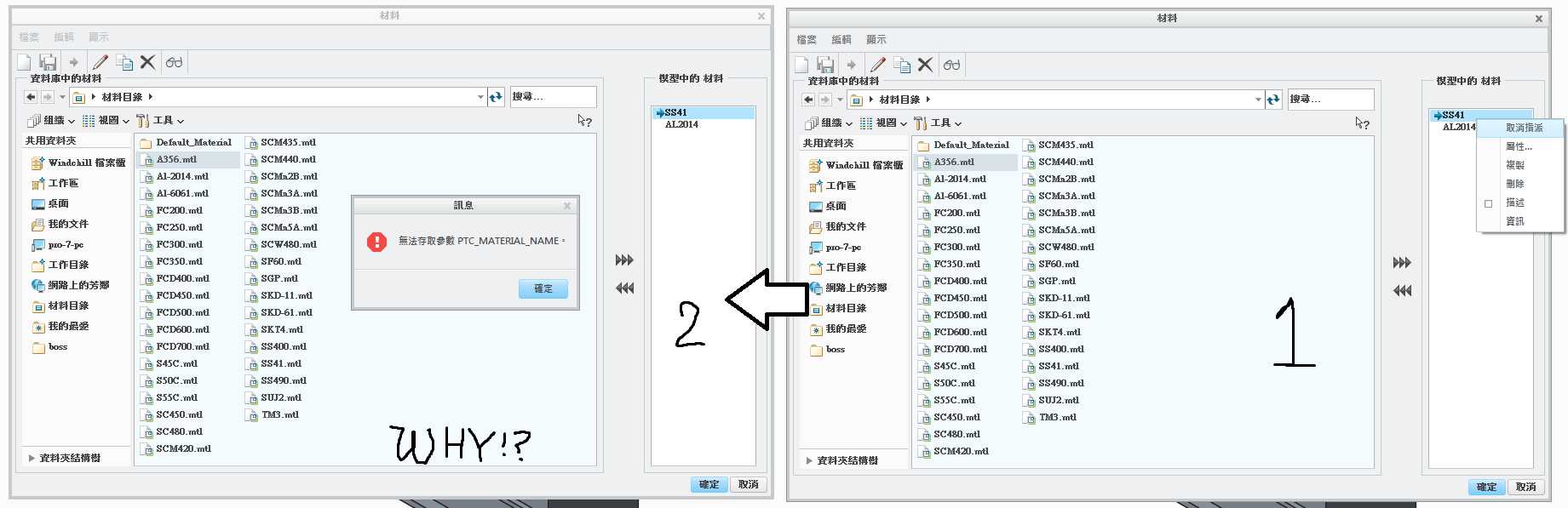1568x508 pixels.
Task: Open the 視圖 dropdown in right window
Action: point(883,123)
